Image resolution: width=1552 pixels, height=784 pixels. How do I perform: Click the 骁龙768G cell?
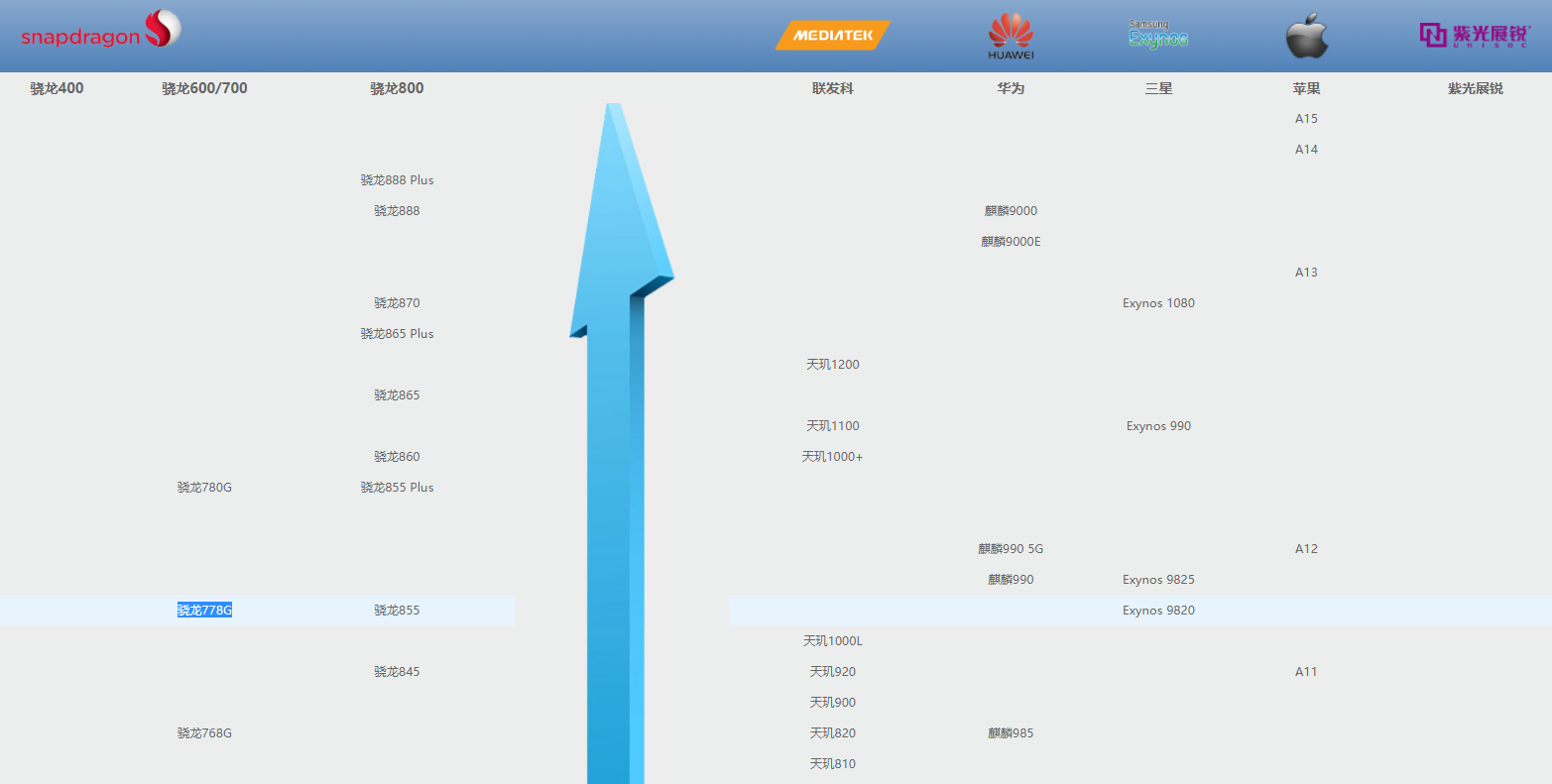pos(204,733)
